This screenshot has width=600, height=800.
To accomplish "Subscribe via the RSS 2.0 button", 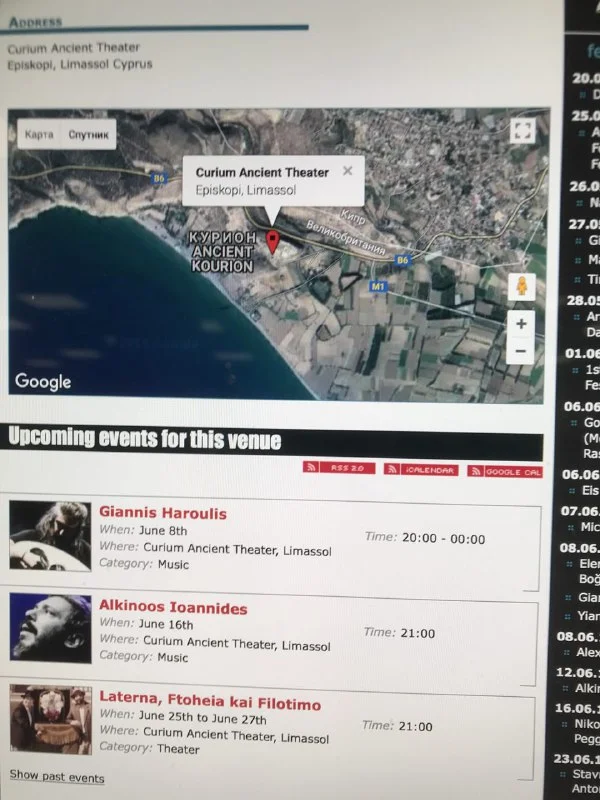I will coord(338,470).
